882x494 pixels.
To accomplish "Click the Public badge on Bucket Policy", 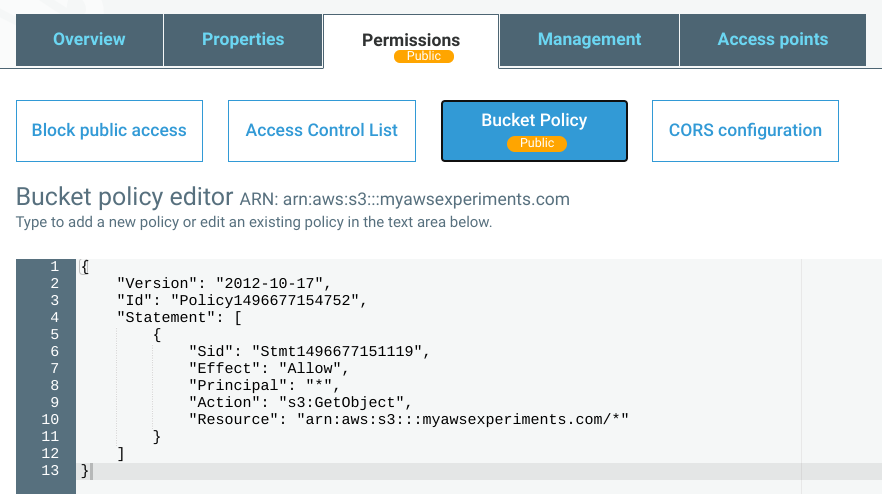I will click(x=537, y=143).
